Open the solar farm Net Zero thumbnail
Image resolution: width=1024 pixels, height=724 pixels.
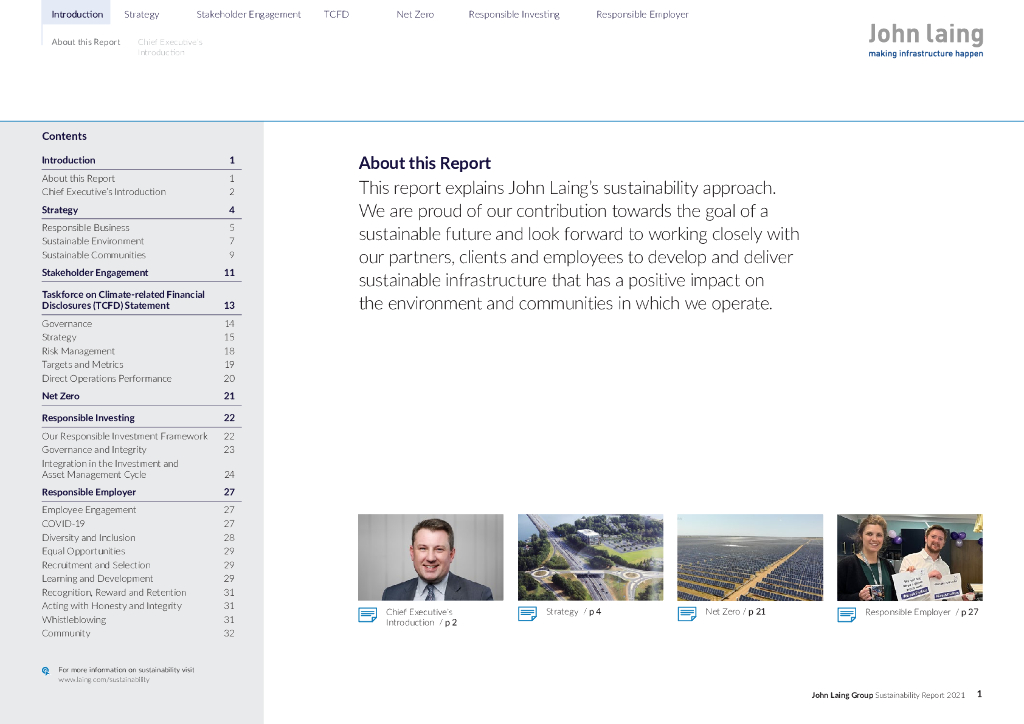[x=750, y=557]
